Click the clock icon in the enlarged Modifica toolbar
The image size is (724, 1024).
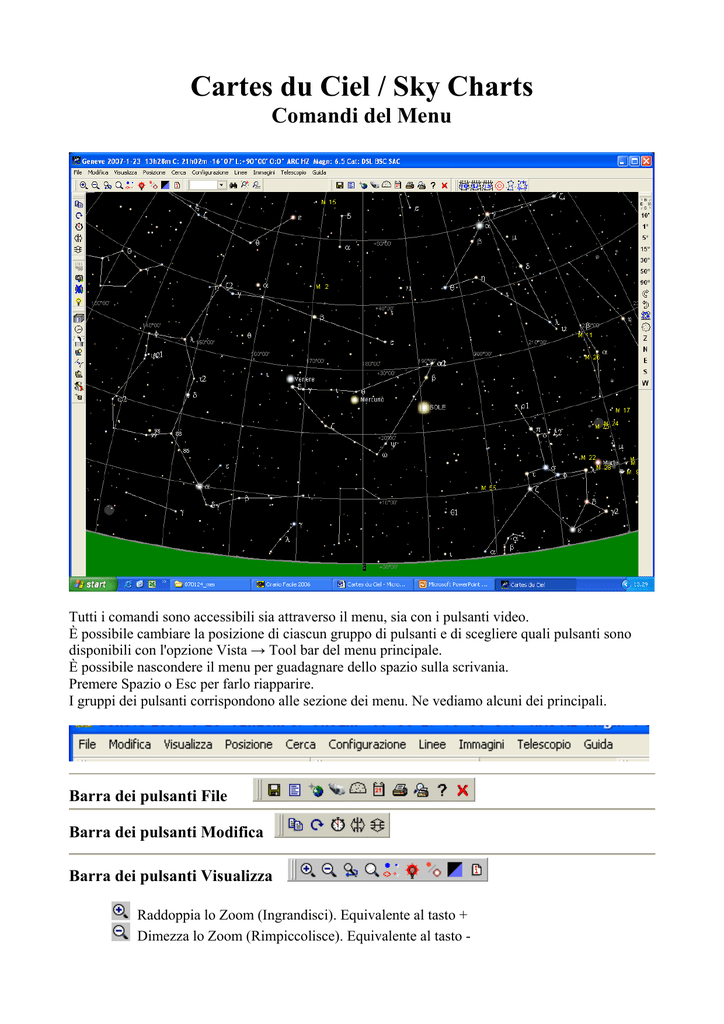337,825
